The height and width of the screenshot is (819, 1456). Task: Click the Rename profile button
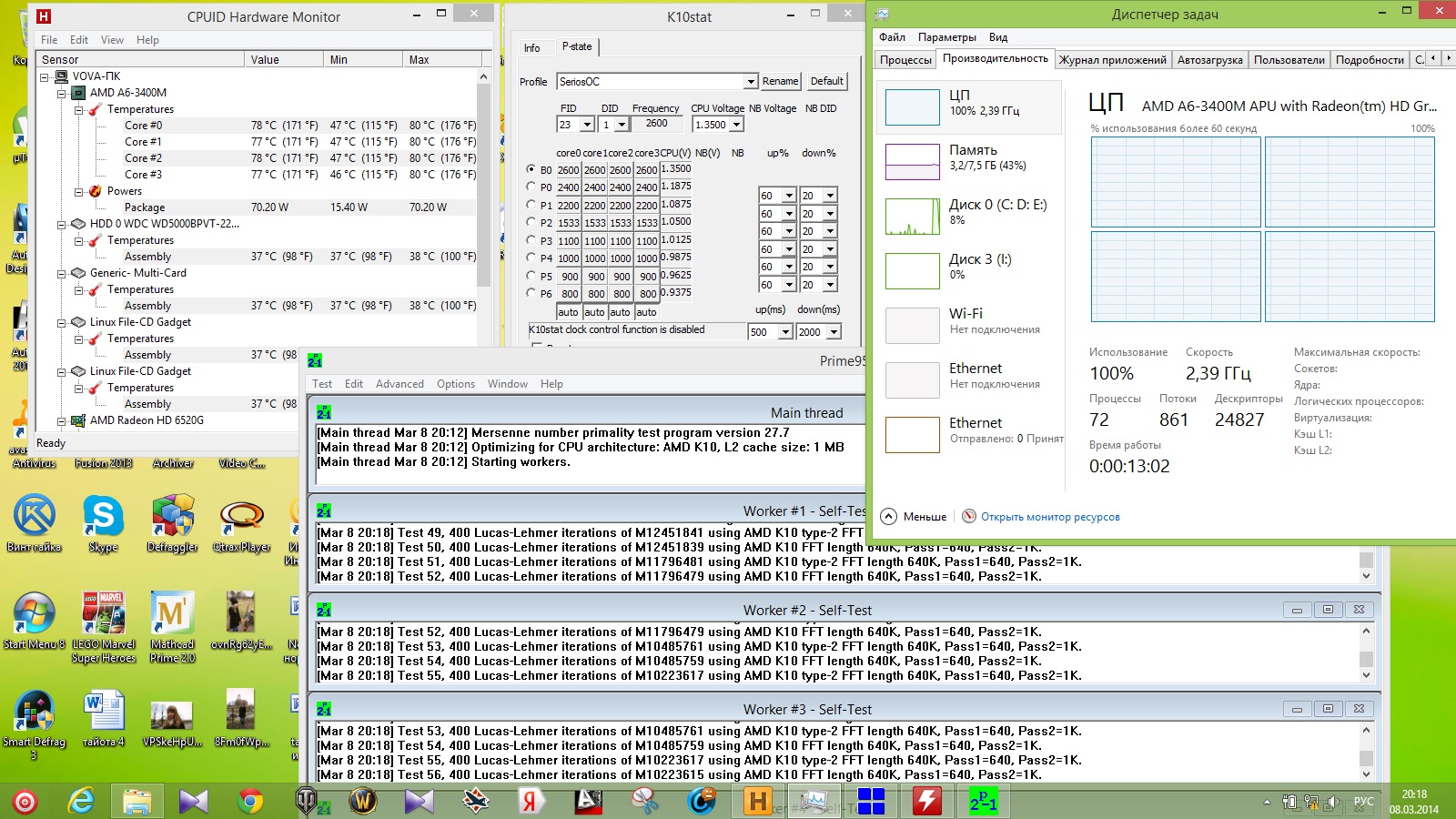pos(780,81)
